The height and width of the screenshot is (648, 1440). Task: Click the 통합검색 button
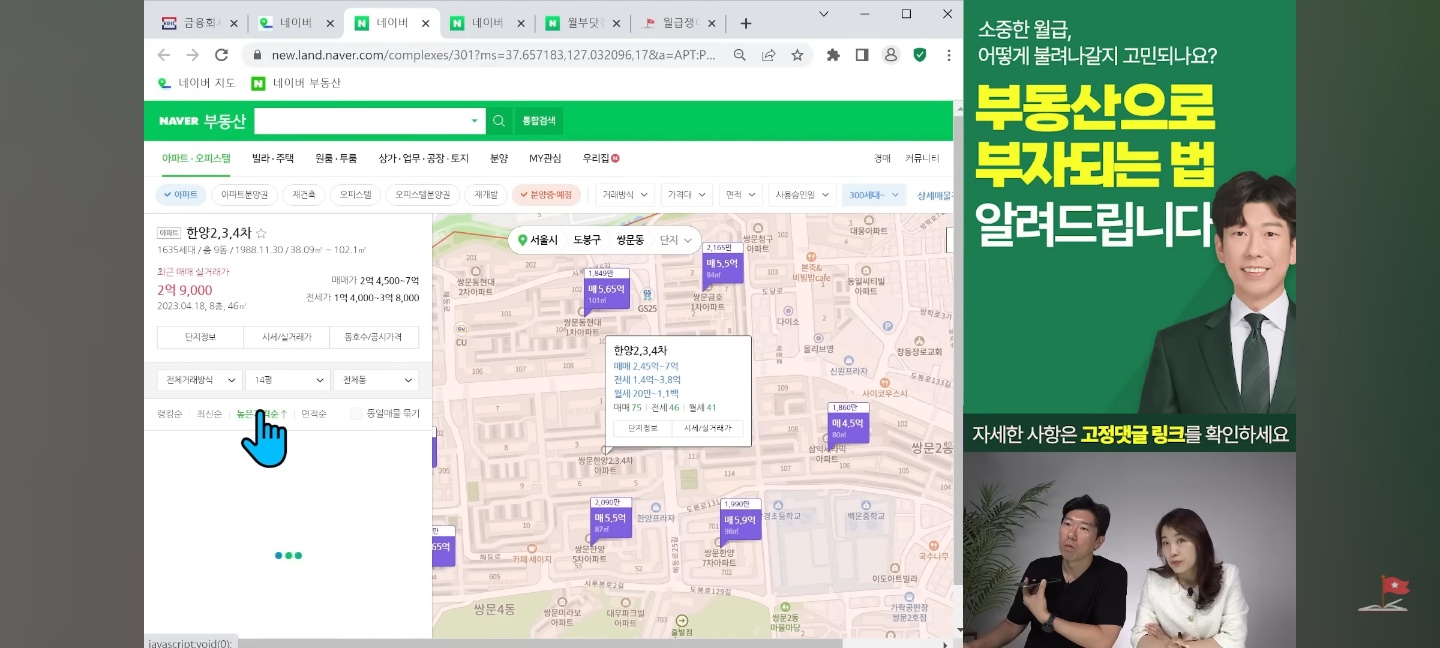pyautogui.click(x=539, y=121)
